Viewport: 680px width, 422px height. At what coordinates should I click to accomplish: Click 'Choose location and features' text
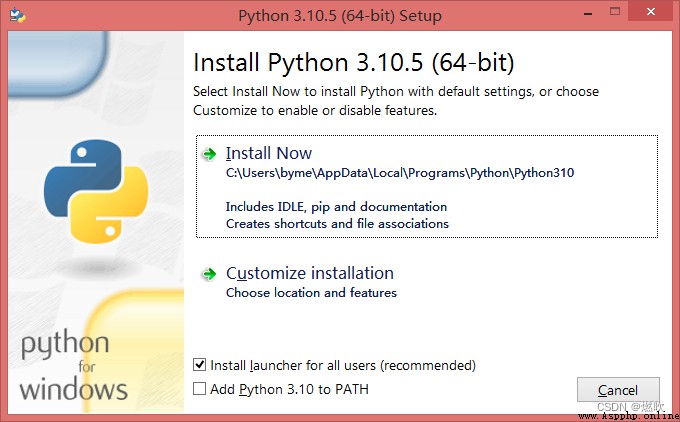[x=311, y=293]
